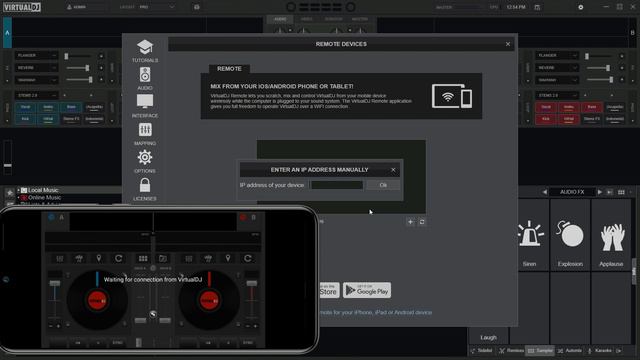
Task: Select the Remote tab
Action: point(229,69)
